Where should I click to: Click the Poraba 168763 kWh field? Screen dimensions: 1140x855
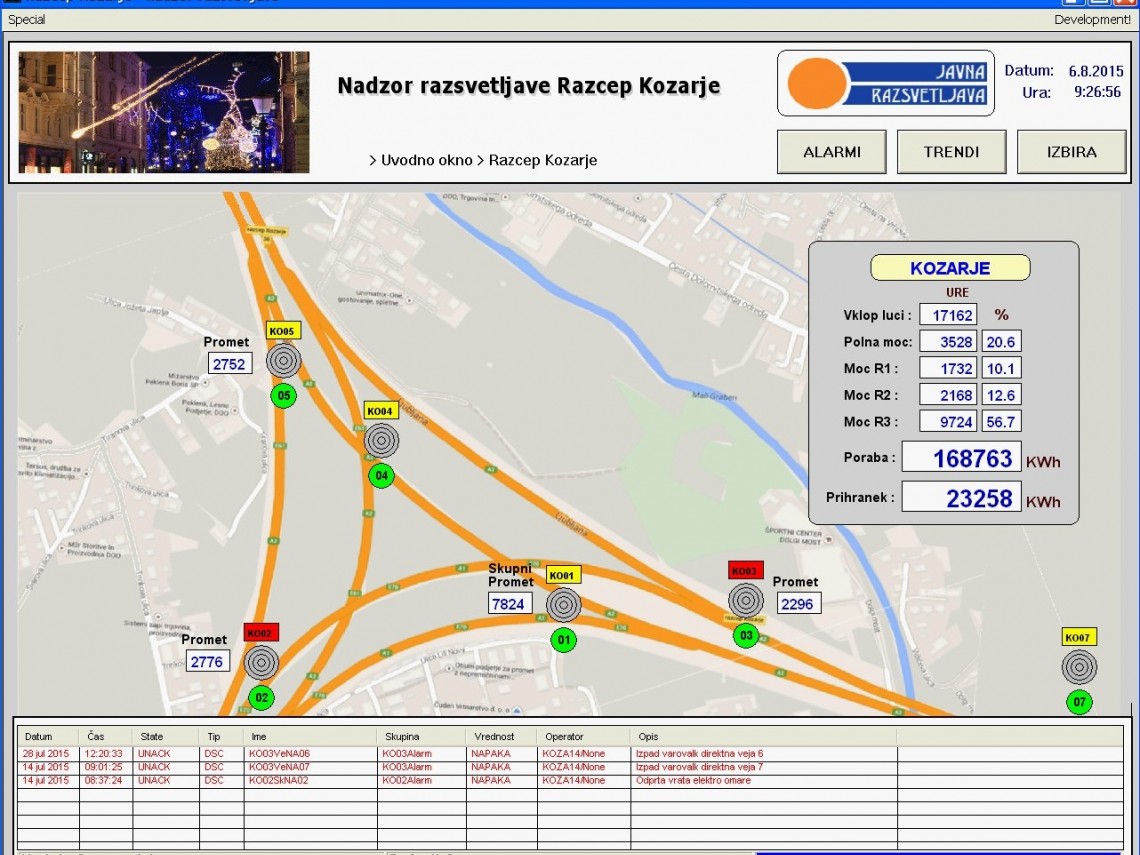tap(961, 458)
